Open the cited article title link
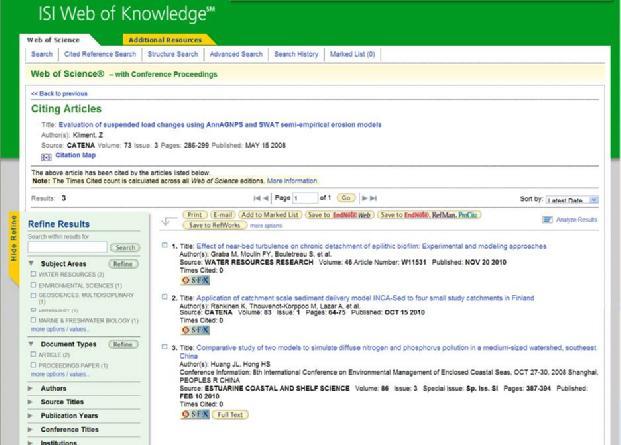Image resolution: width=621 pixels, height=445 pixels. click(220, 125)
